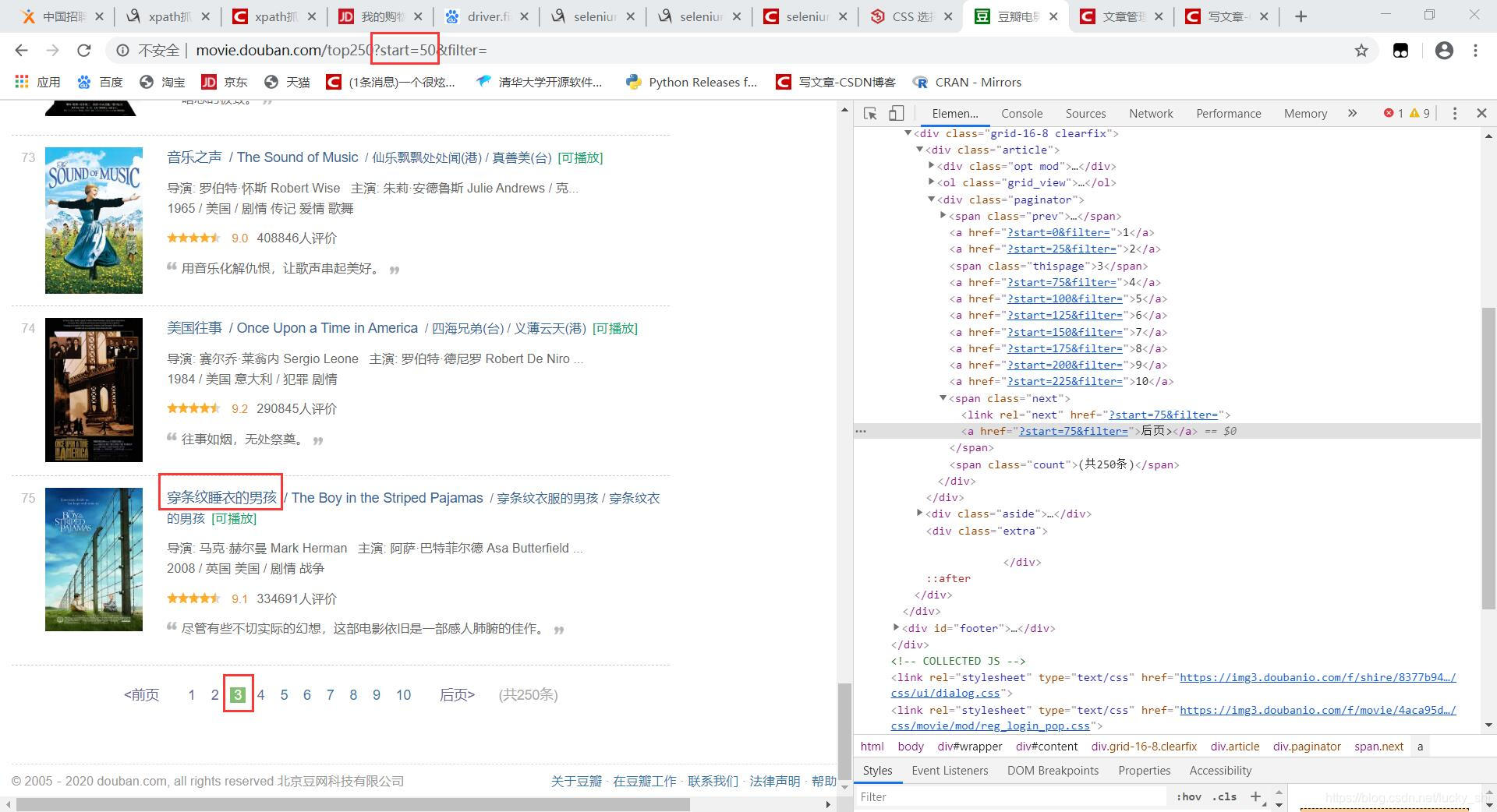Go to page 4 in paginator
This screenshot has width=1497, height=812.
tap(261, 695)
